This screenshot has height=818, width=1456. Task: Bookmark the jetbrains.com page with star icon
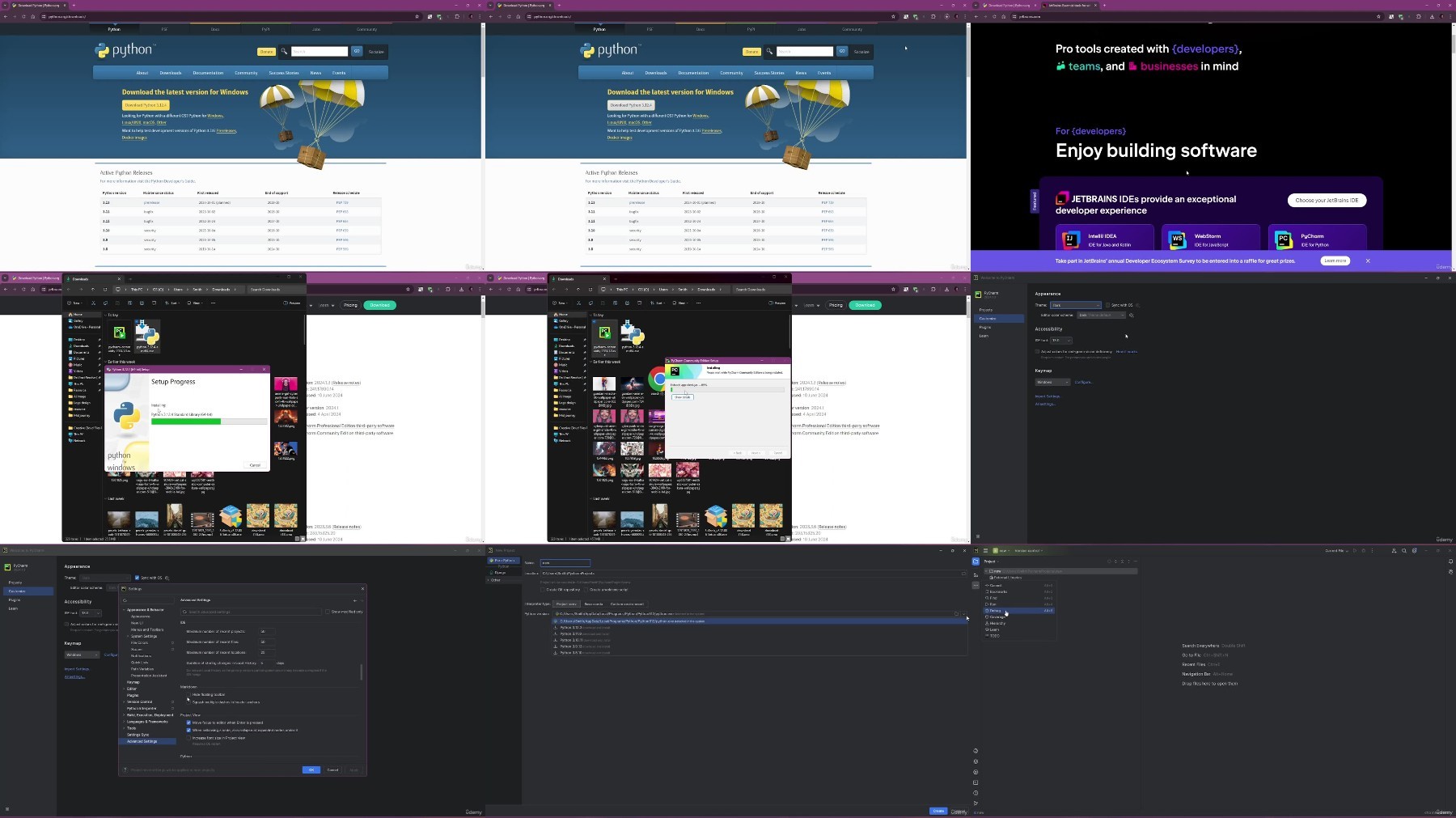1378,16
